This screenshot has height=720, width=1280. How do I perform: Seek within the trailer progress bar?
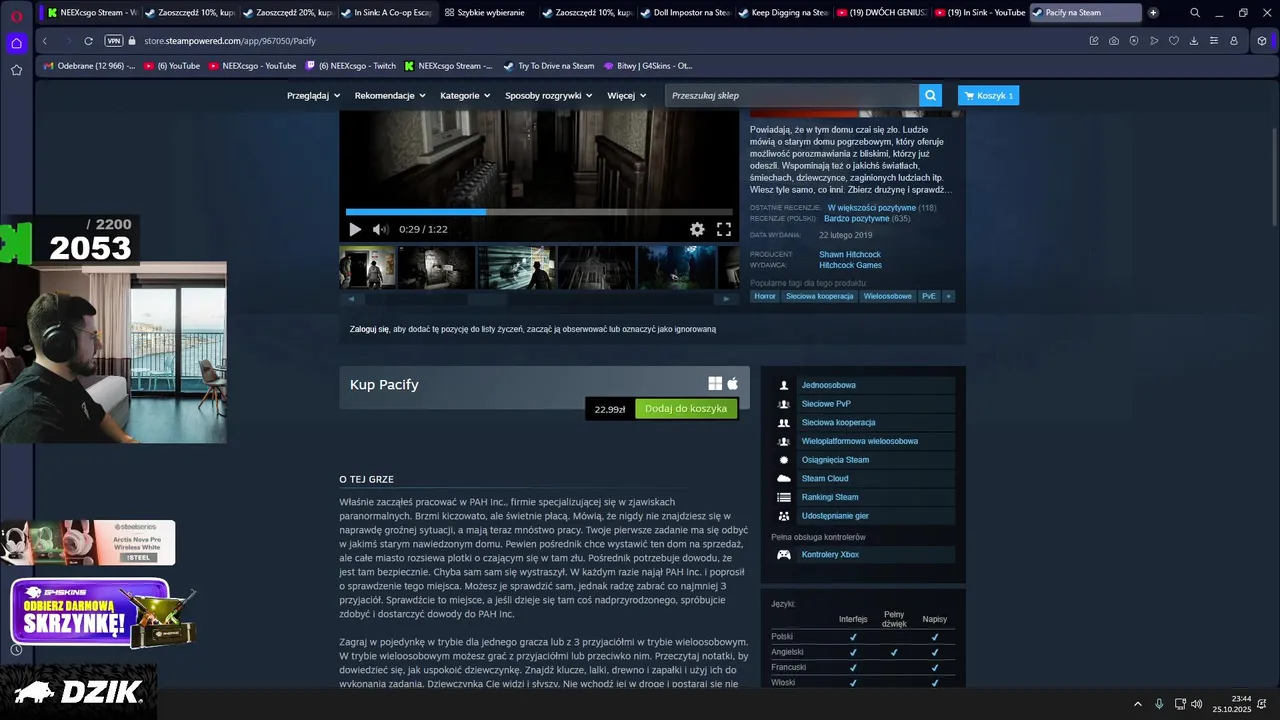pos(539,212)
